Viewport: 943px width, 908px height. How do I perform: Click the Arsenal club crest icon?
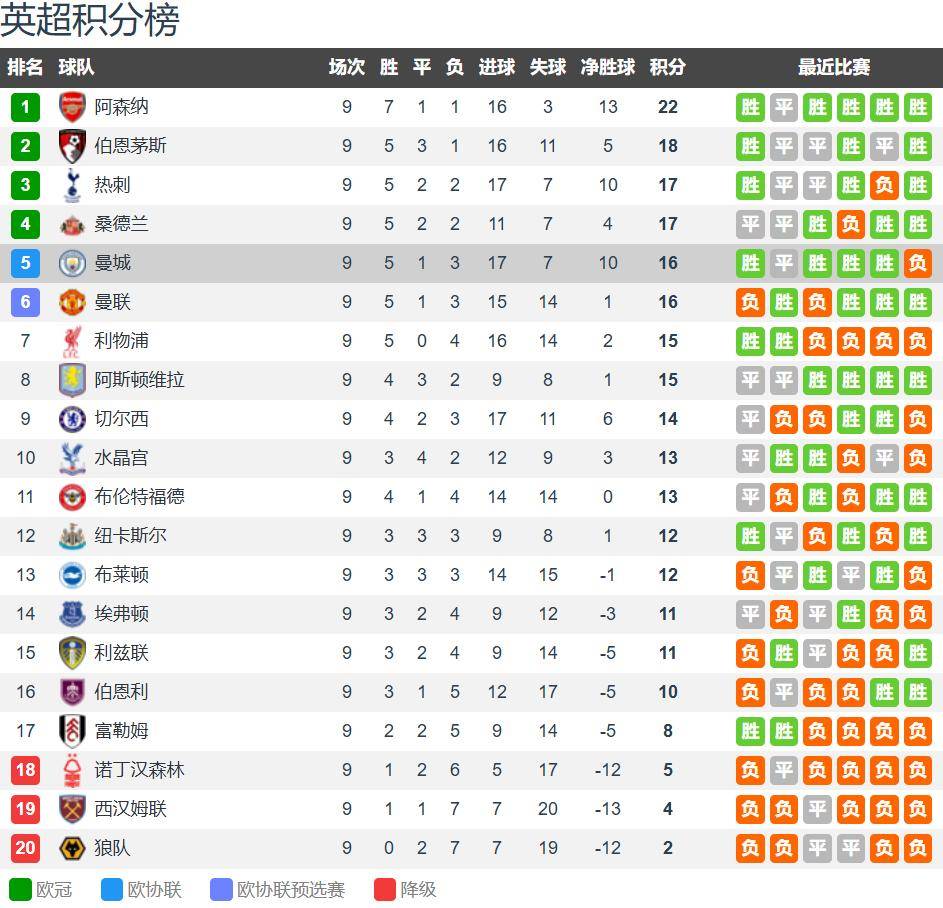[x=72, y=107]
